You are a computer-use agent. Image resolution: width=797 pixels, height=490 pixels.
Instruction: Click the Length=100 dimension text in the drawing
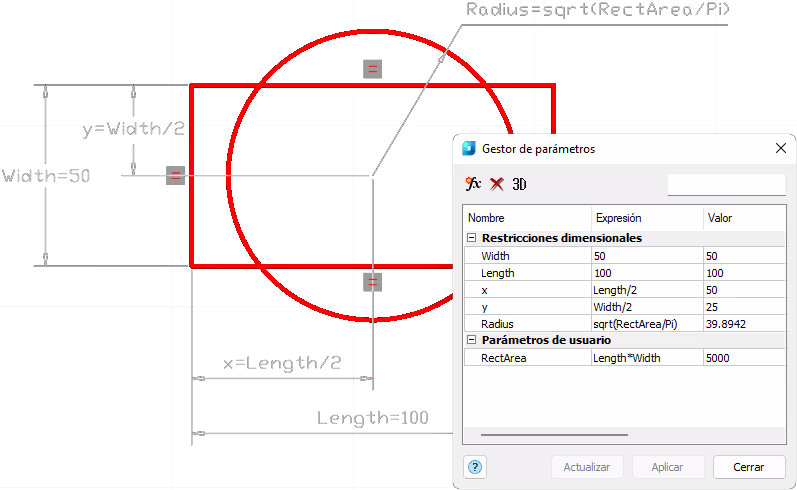pyautogui.click(x=373, y=418)
